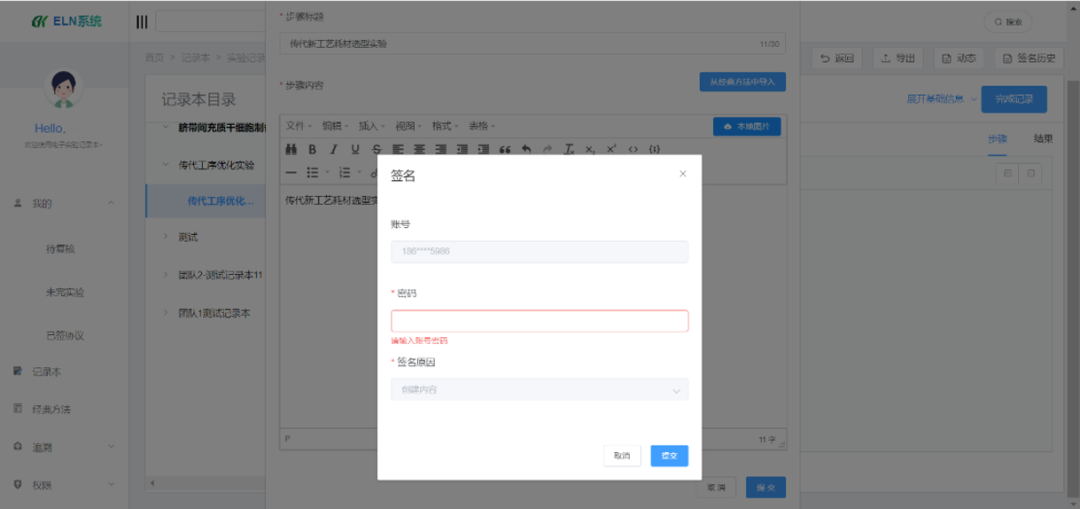
Task: Switch to the 结果 tab
Action: (1042, 139)
